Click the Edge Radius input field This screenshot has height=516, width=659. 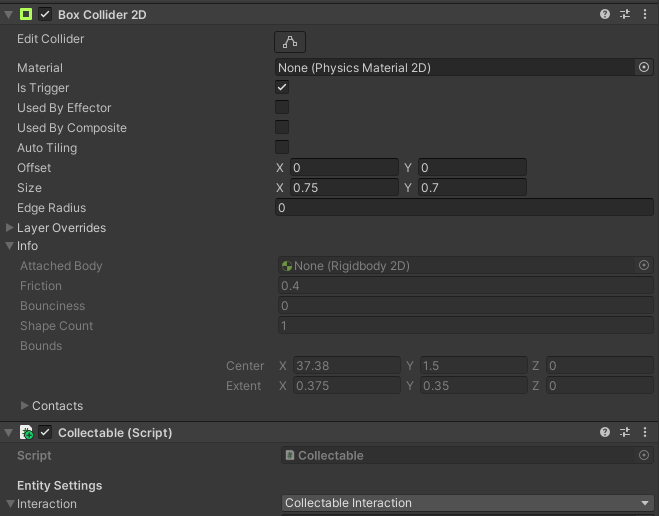point(464,208)
